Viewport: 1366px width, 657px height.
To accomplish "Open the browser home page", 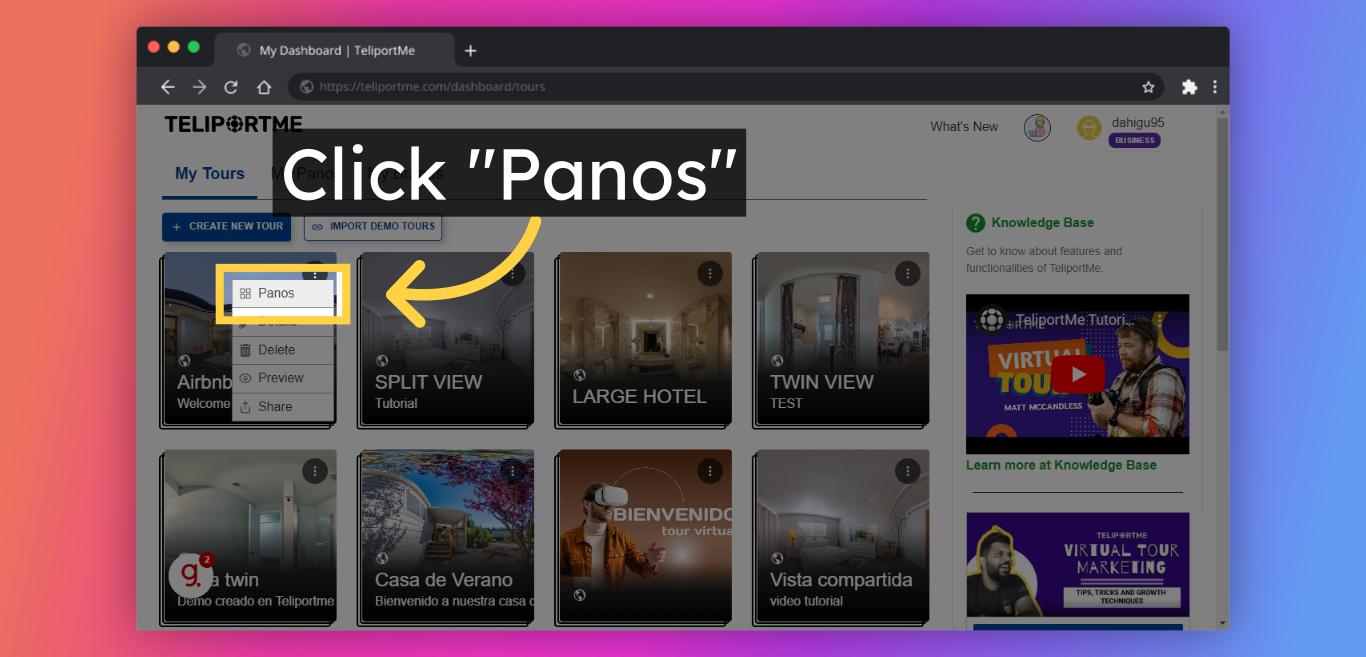I will [x=264, y=87].
